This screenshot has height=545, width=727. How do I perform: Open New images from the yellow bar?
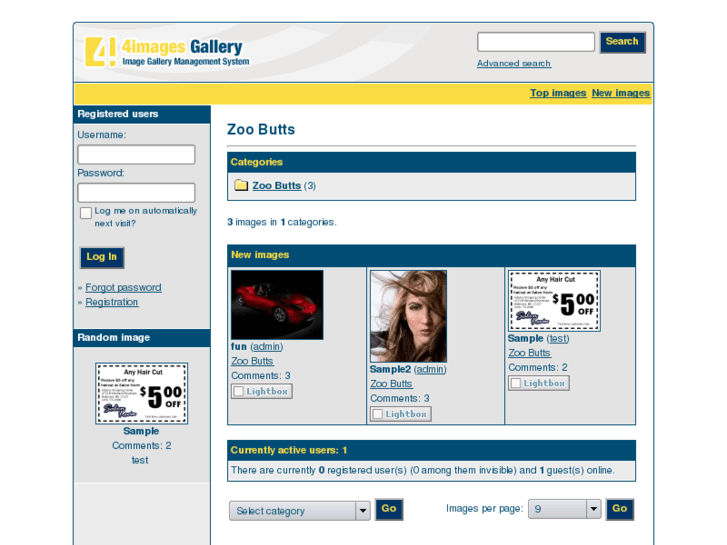[620, 93]
